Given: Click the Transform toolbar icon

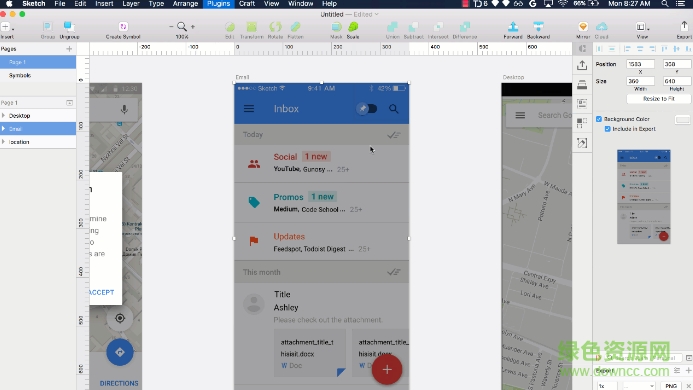Looking at the screenshot, I should click(251, 27).
